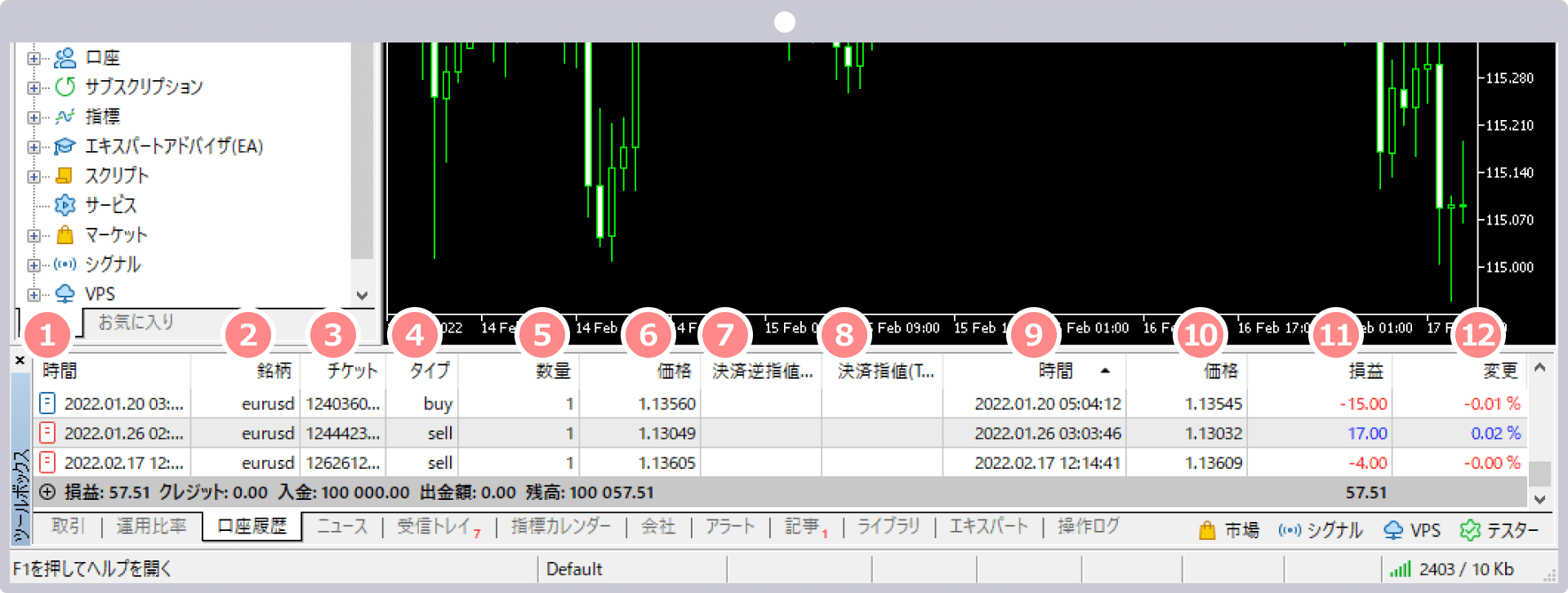Open the エキスパート tab
The image size is (1568, 593).
988,526
